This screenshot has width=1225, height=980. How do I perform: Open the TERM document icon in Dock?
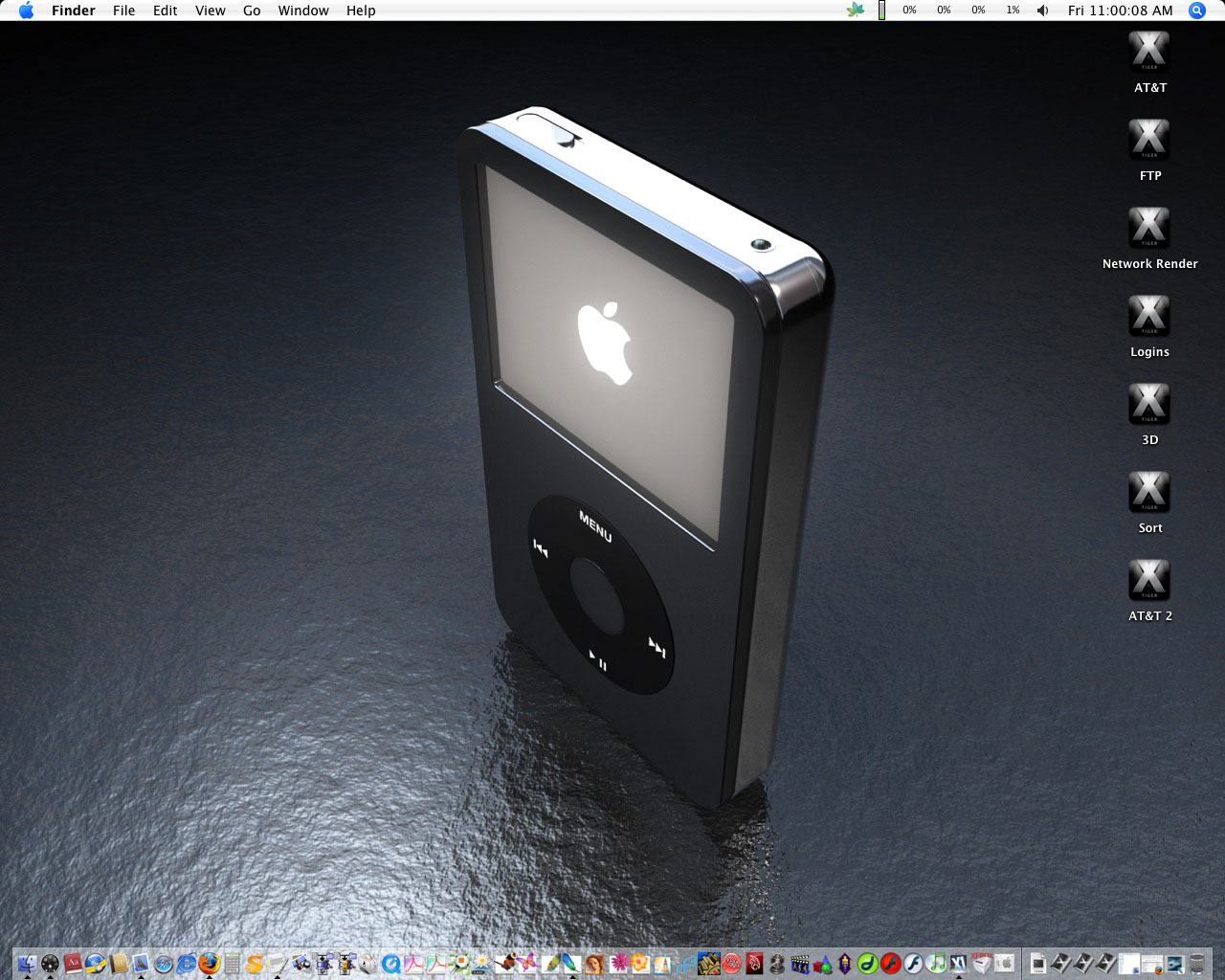pos(1037,963)
